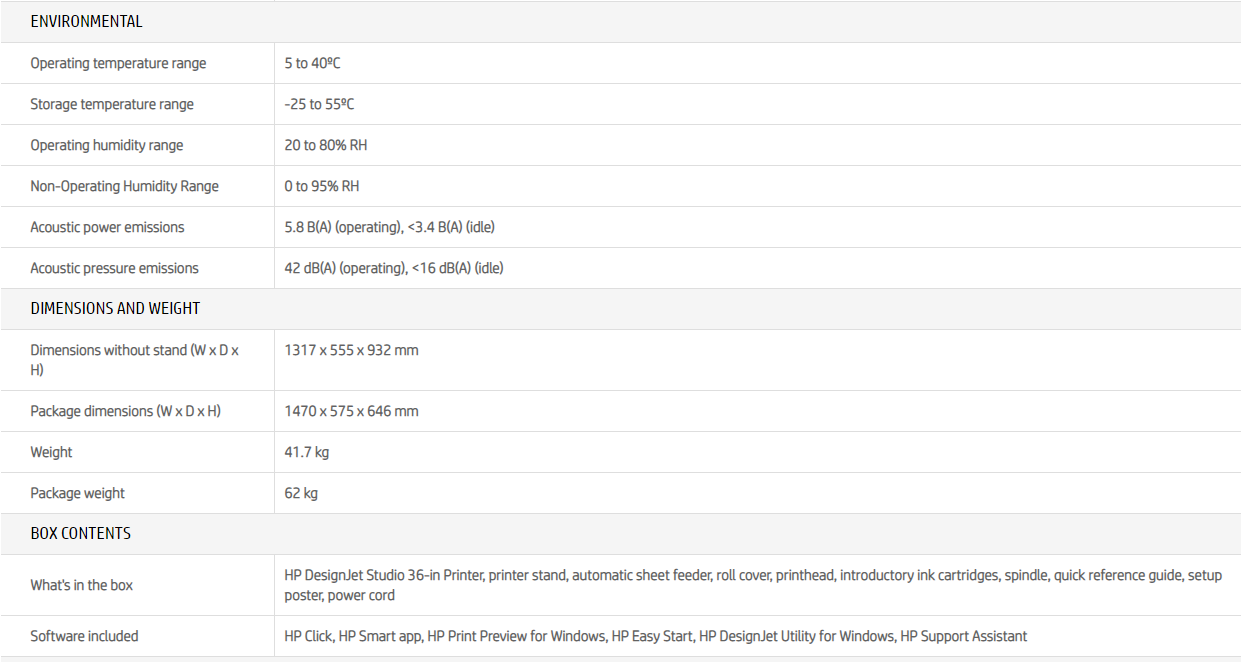Select the Acoustic pressure emissions label
The image size is (1243, 662).
click(114, 268)
